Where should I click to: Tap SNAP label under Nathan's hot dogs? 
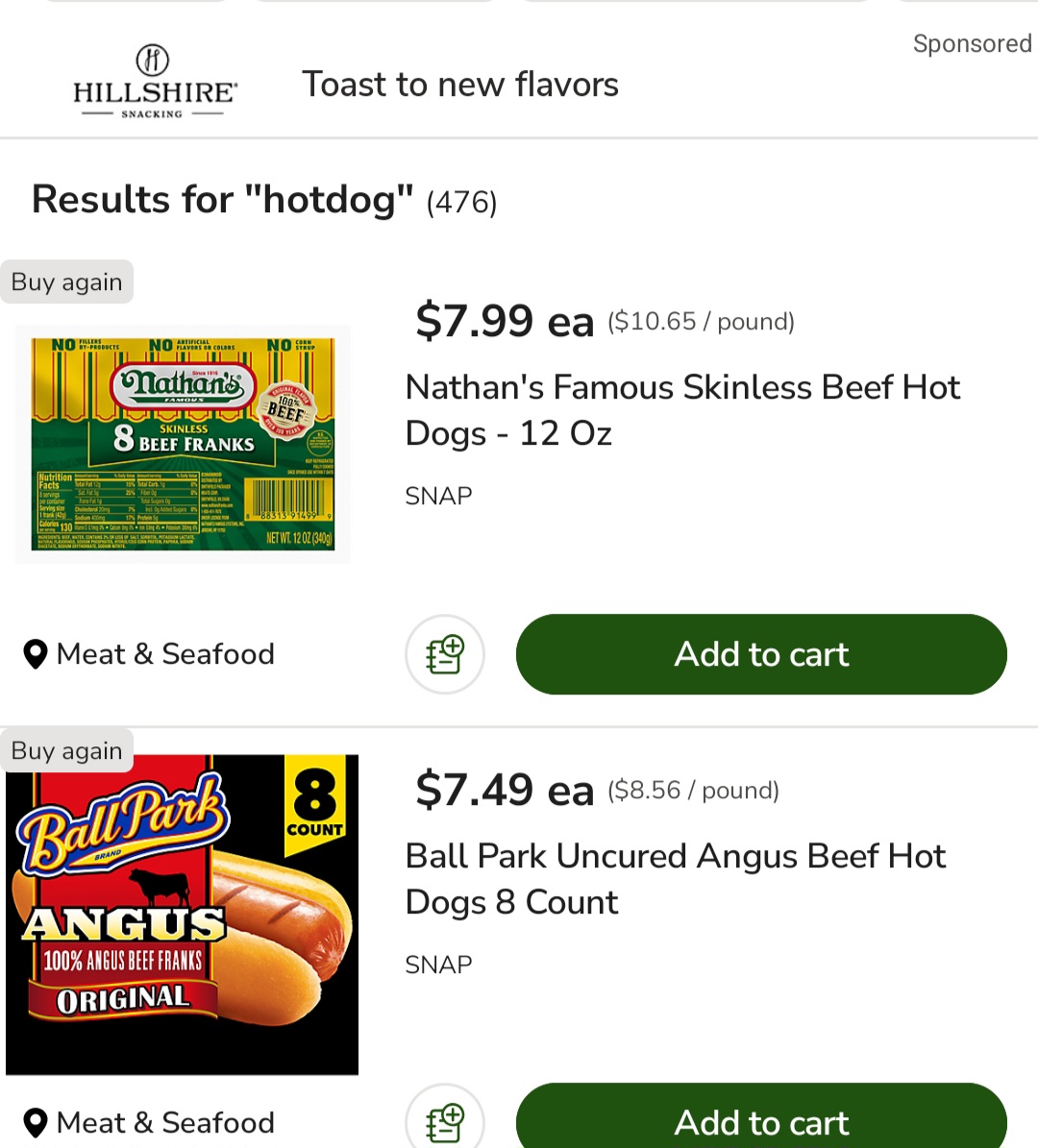point(439,496)
